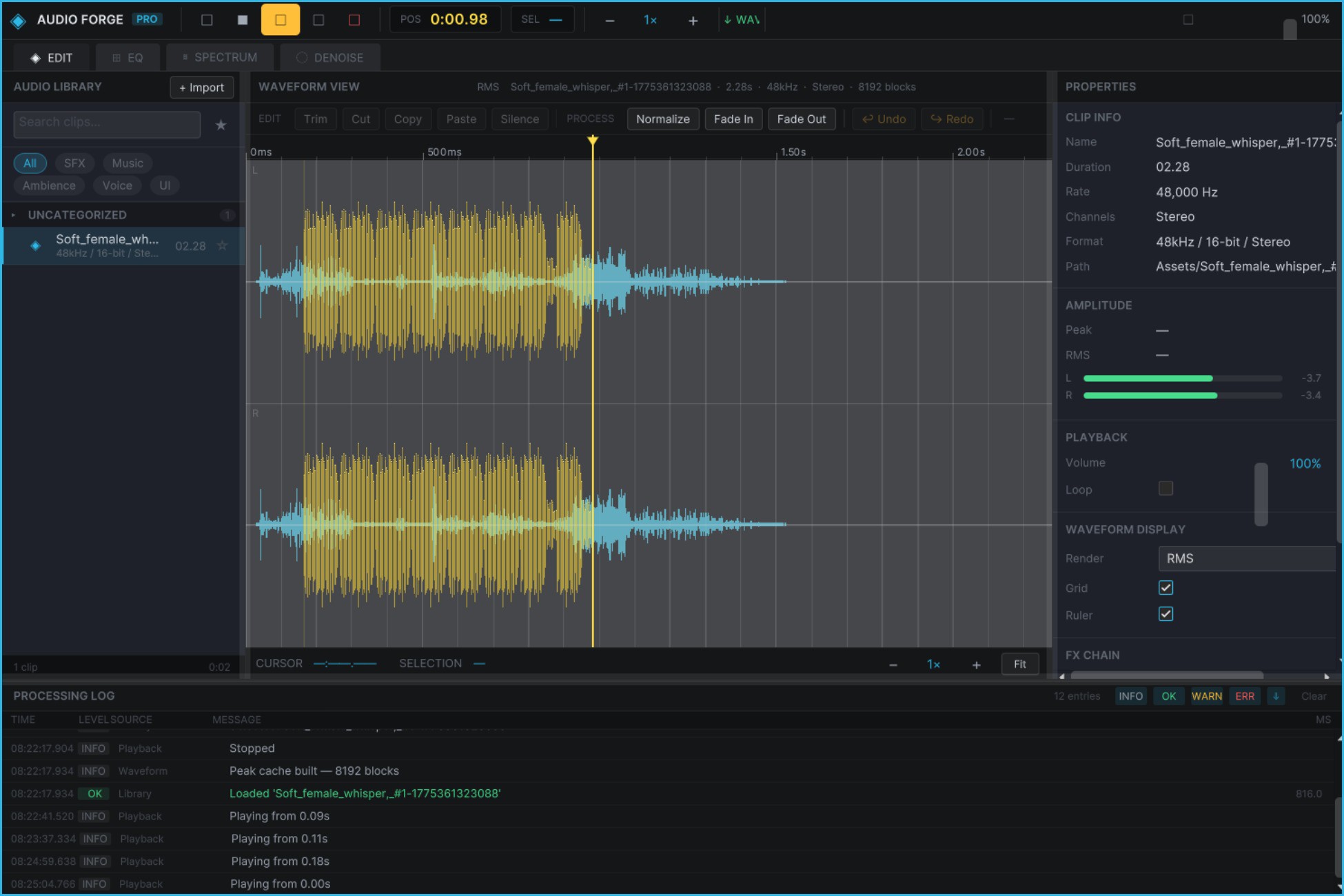Click the Undo arrow button
1344x896 pixels.
pyautogui.click(x=884, y=119)
